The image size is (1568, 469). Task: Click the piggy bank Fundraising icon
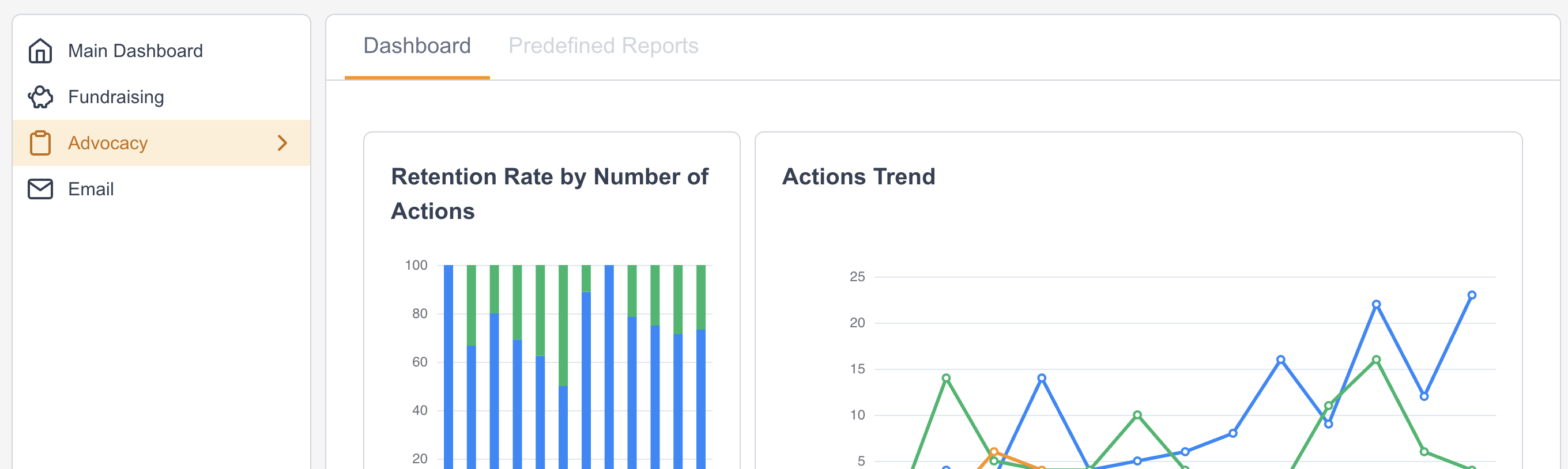[40, 97]
